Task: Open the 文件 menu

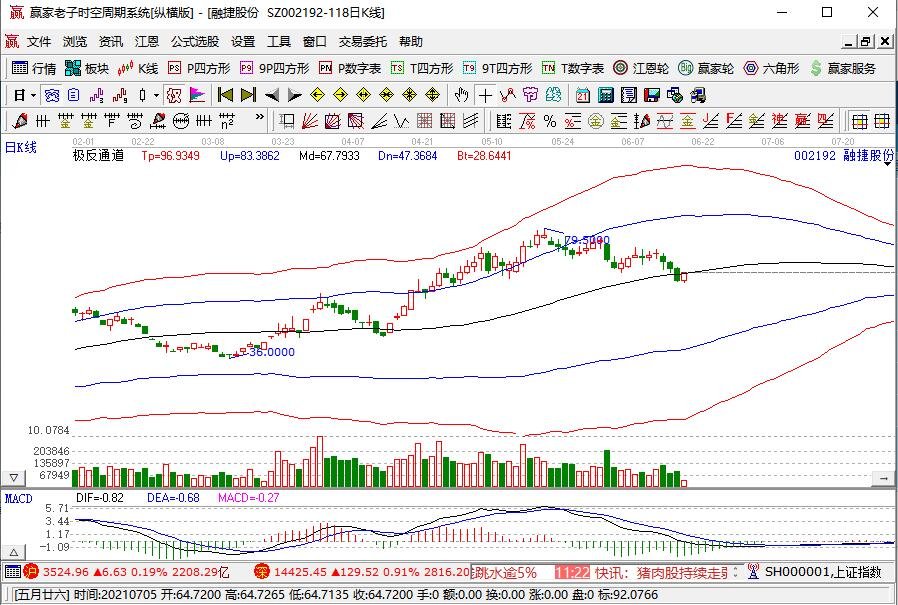Action: [x=39, y=42]
